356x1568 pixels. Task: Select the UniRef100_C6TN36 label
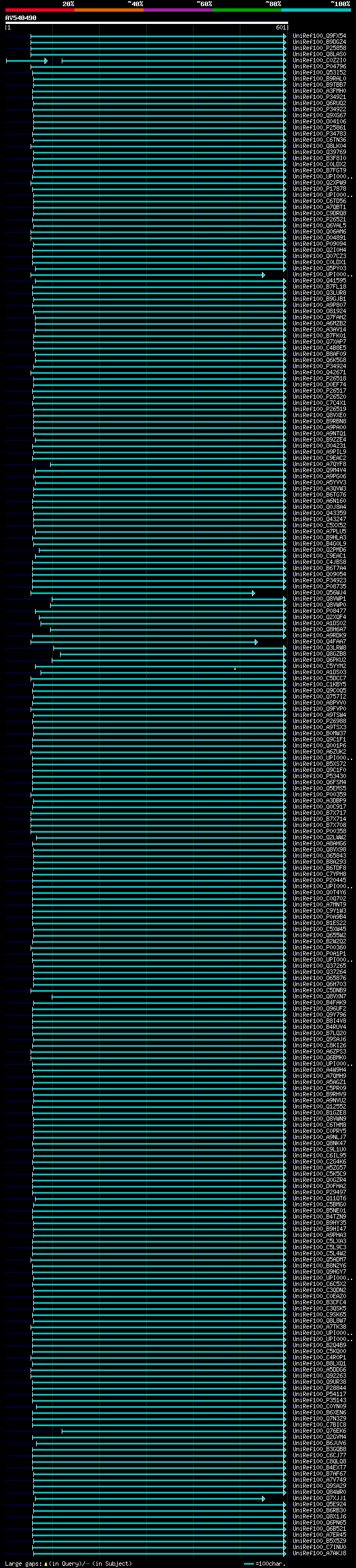point(319,140)
